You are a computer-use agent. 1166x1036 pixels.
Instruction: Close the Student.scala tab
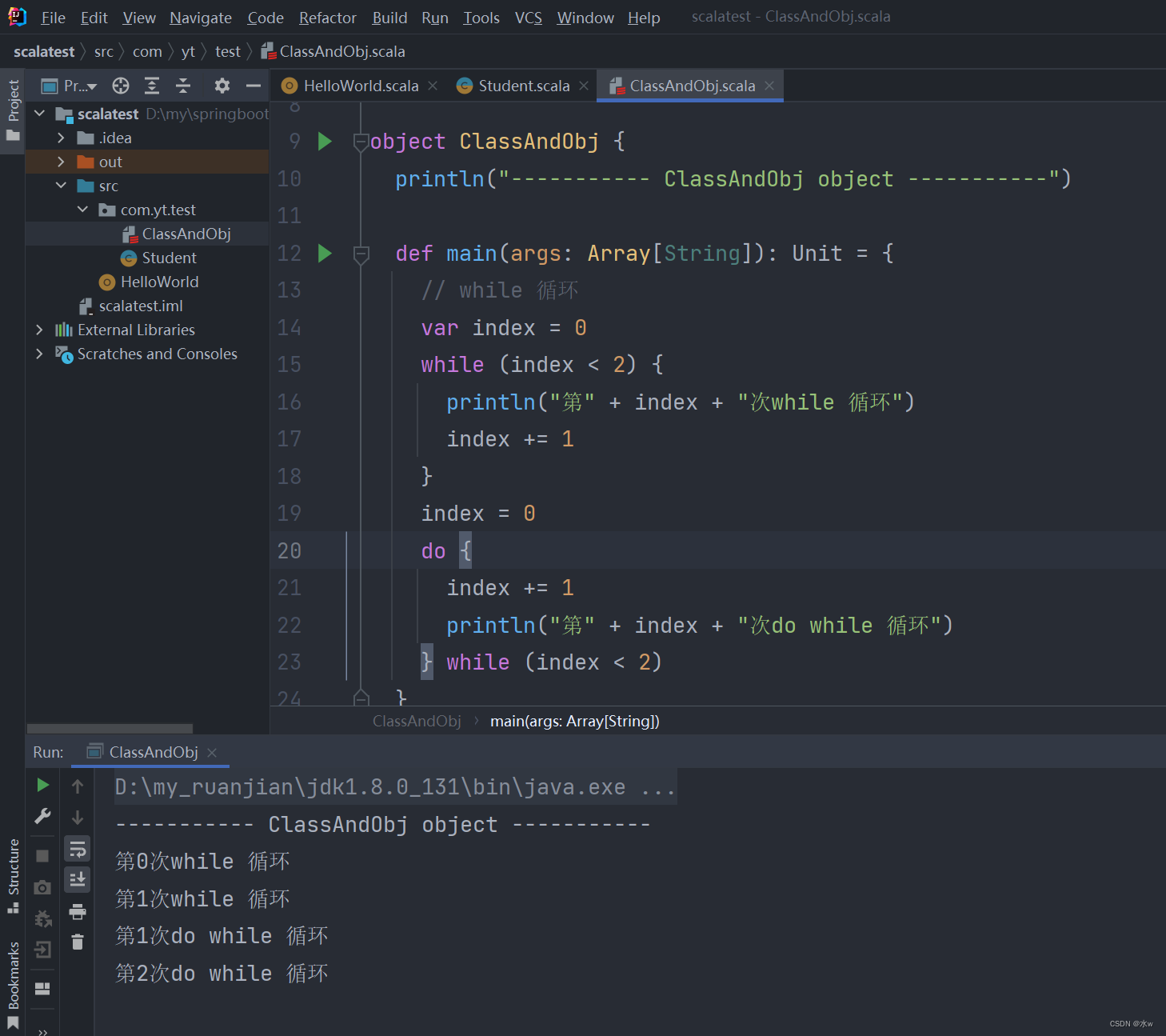tap(584, 86)
